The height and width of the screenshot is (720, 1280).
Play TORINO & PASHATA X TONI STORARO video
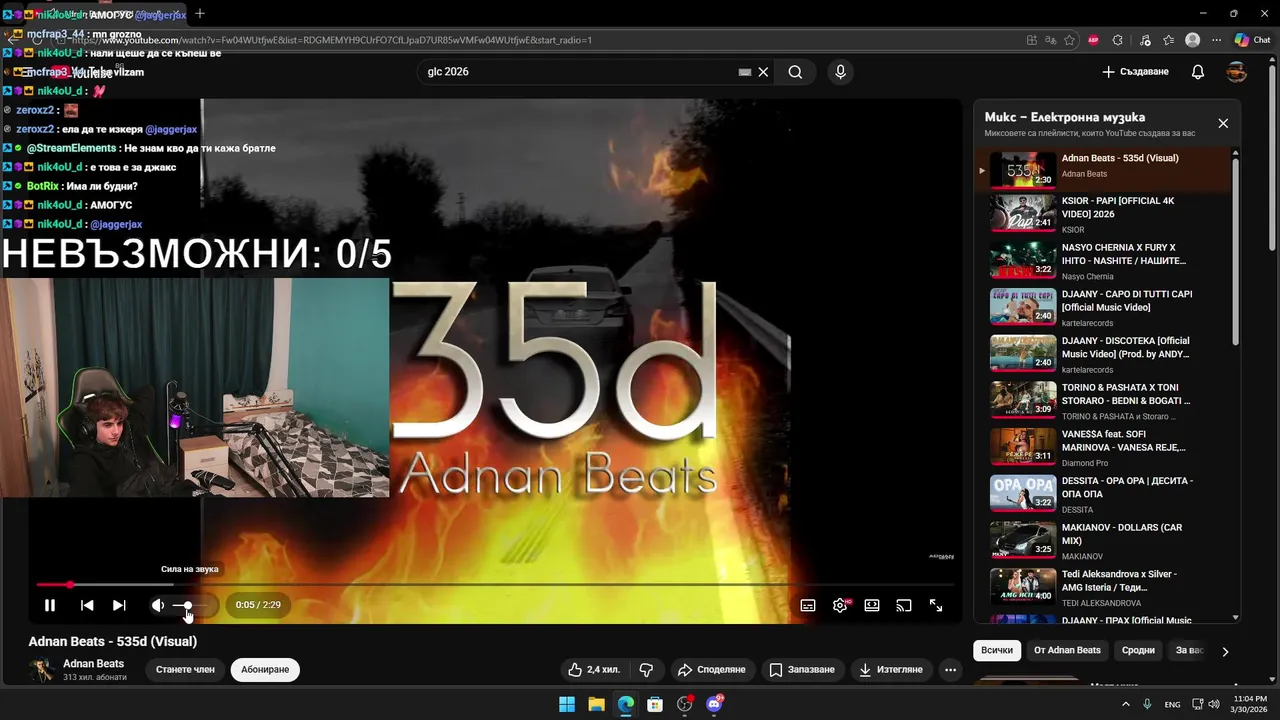(x=1102, y=402)
